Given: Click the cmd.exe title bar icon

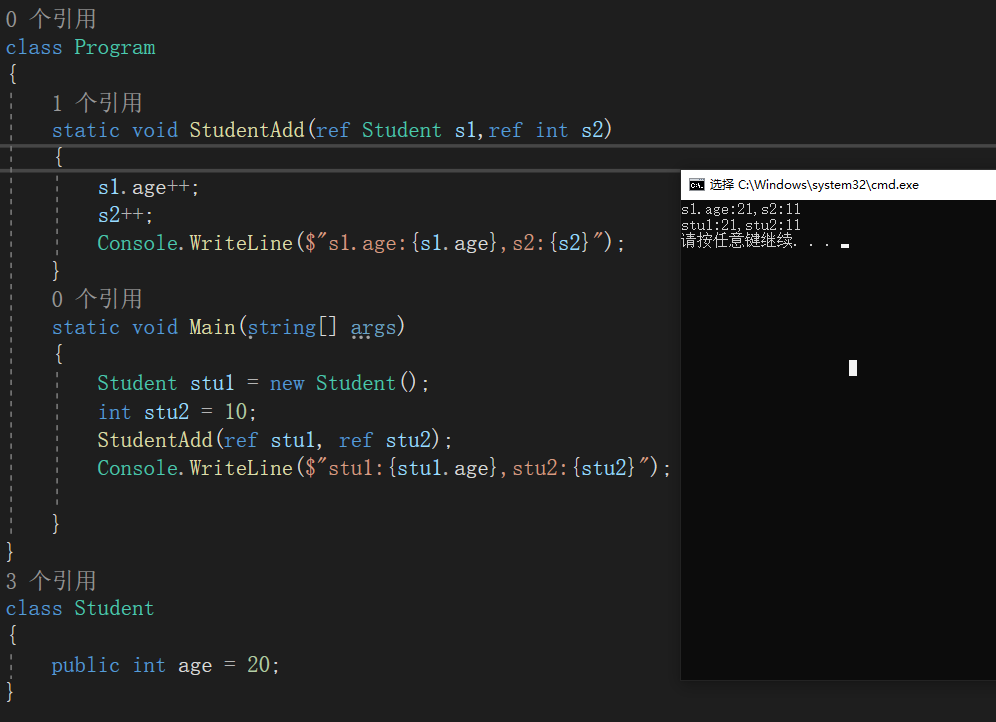Looking at the screenshot, I should (x=697, y=185).
